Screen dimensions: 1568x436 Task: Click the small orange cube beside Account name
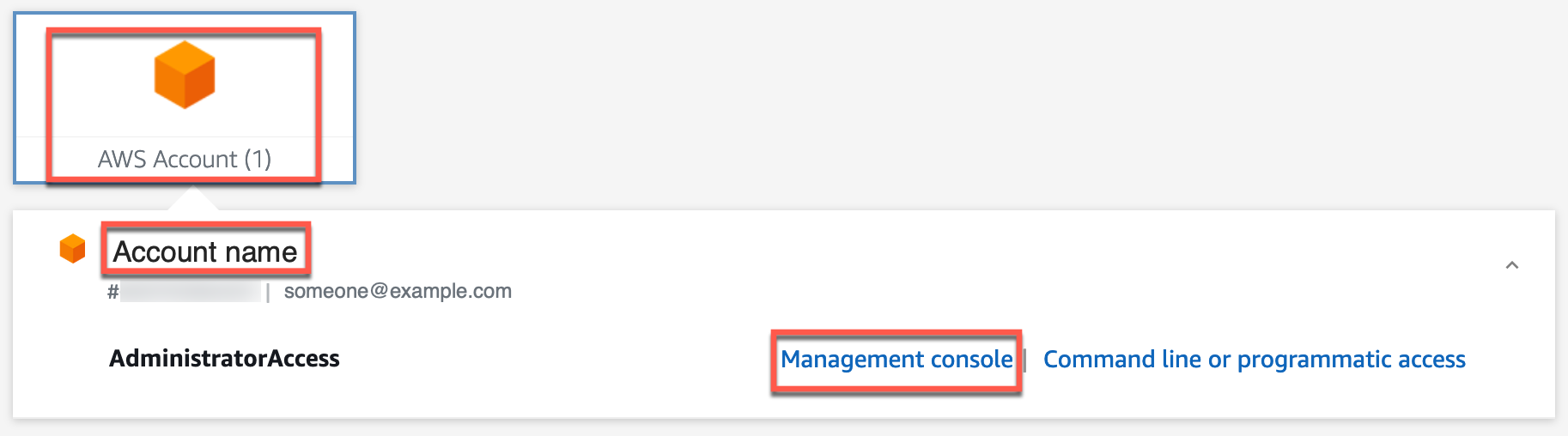click(72, 249)
